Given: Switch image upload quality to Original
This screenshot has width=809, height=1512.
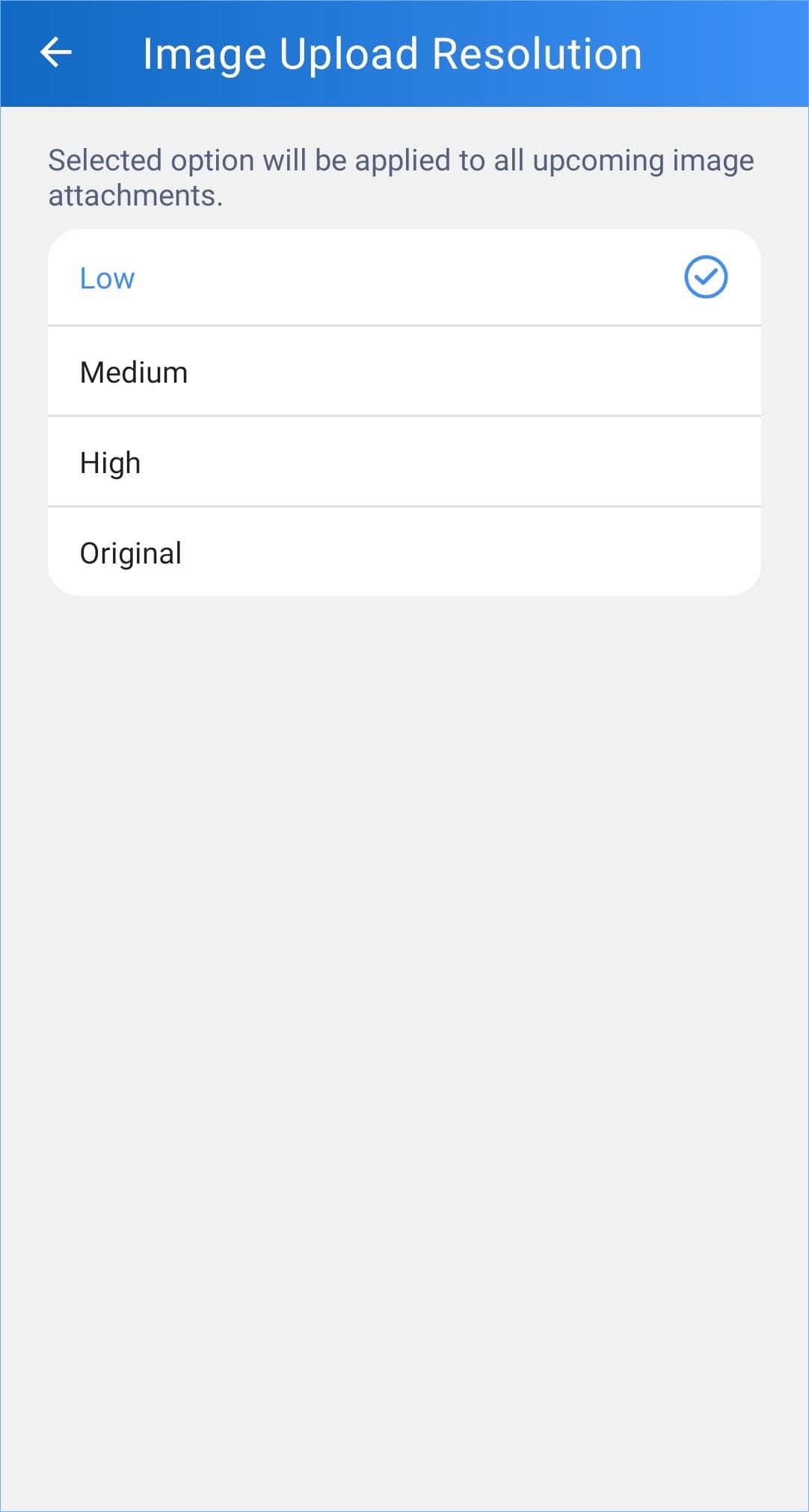Looking at the screenshot, I should tap(404, 552).
